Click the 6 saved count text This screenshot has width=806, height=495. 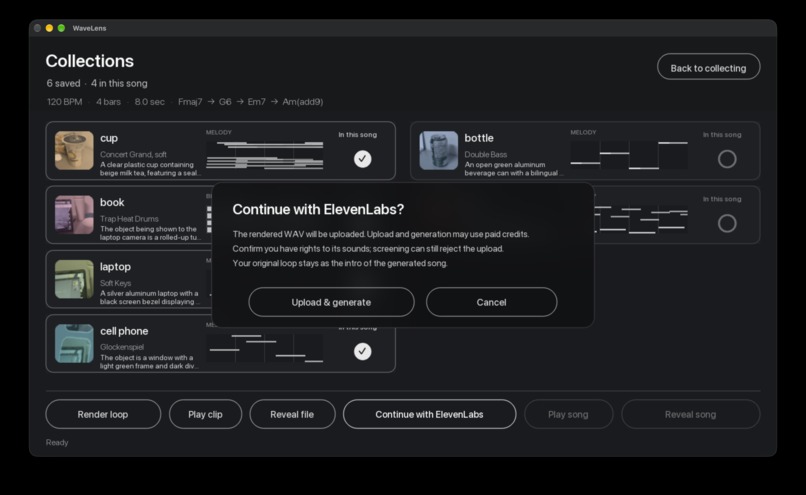click(x=63, y=83)
